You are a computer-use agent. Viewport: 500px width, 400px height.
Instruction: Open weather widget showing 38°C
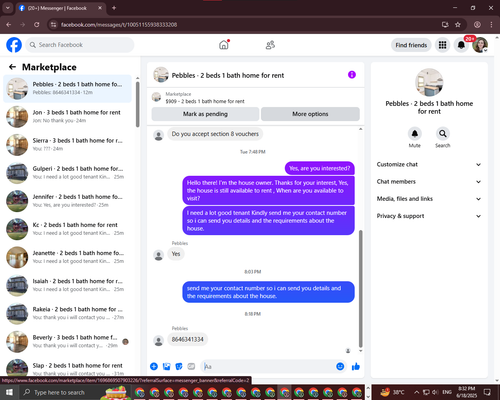click(x=393, y=392)
